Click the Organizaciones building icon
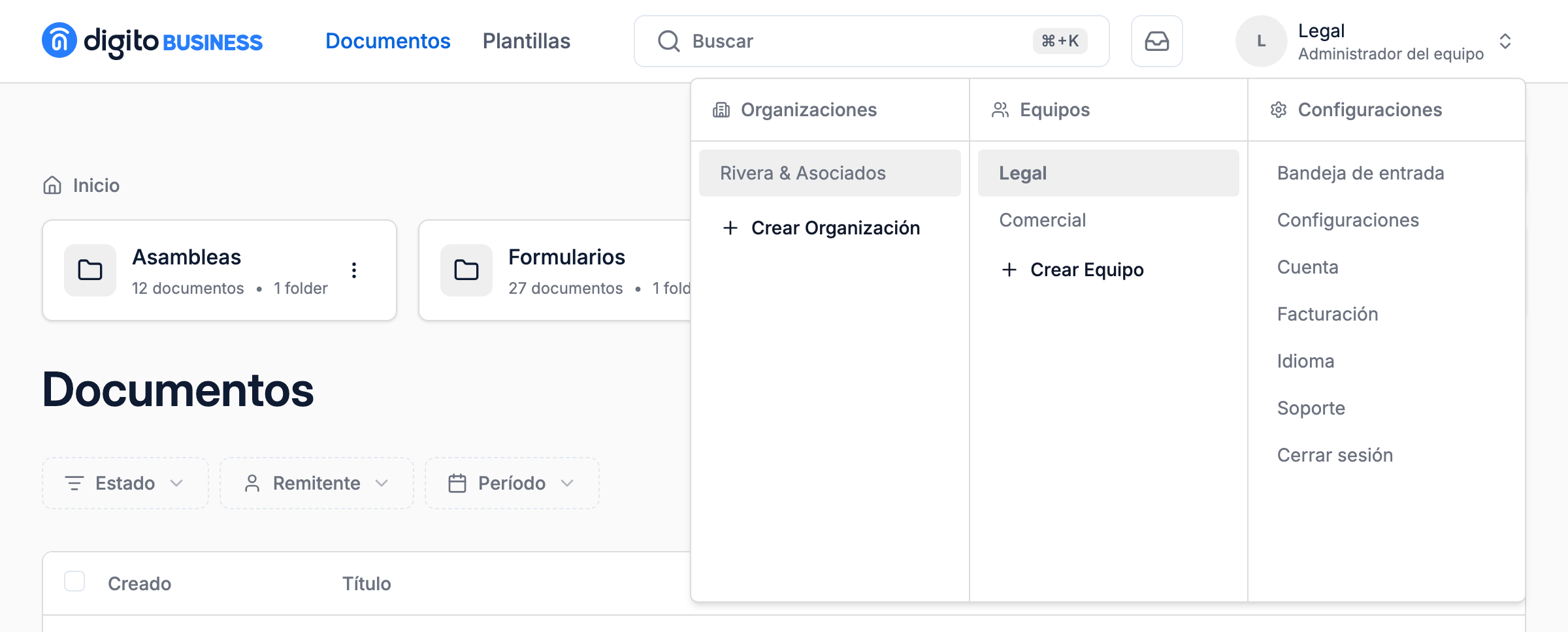Image resolution: width=1568 pixels, height=632 pixels. point(721,110)
